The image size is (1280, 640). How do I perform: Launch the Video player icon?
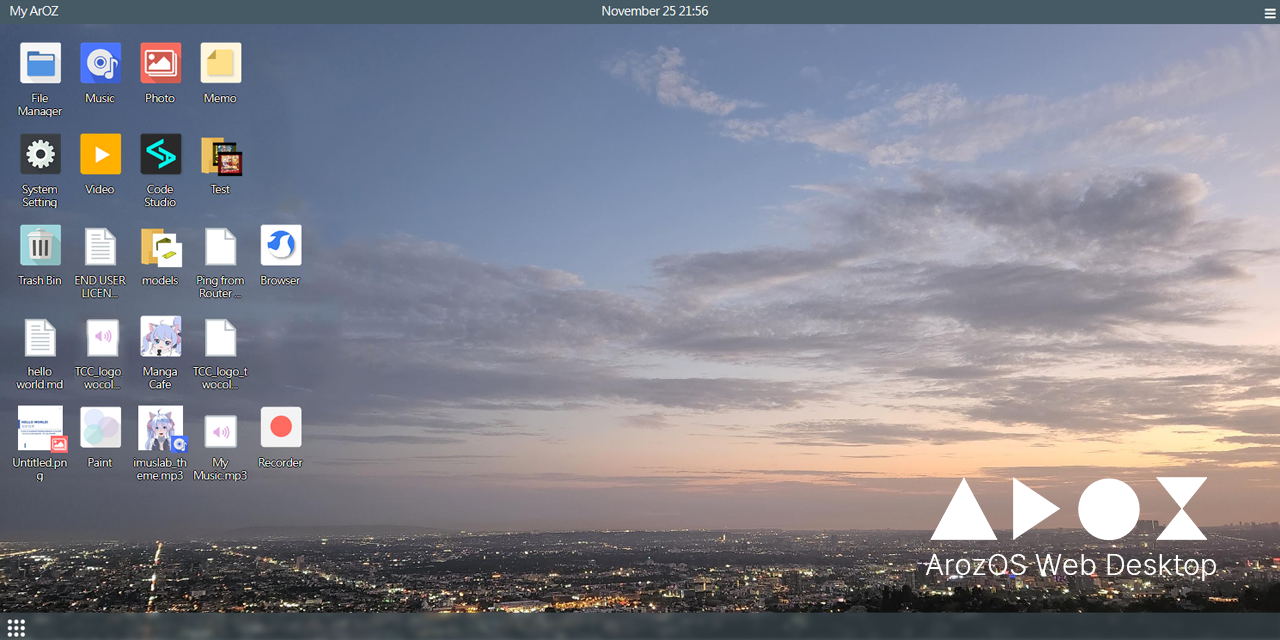100,154
